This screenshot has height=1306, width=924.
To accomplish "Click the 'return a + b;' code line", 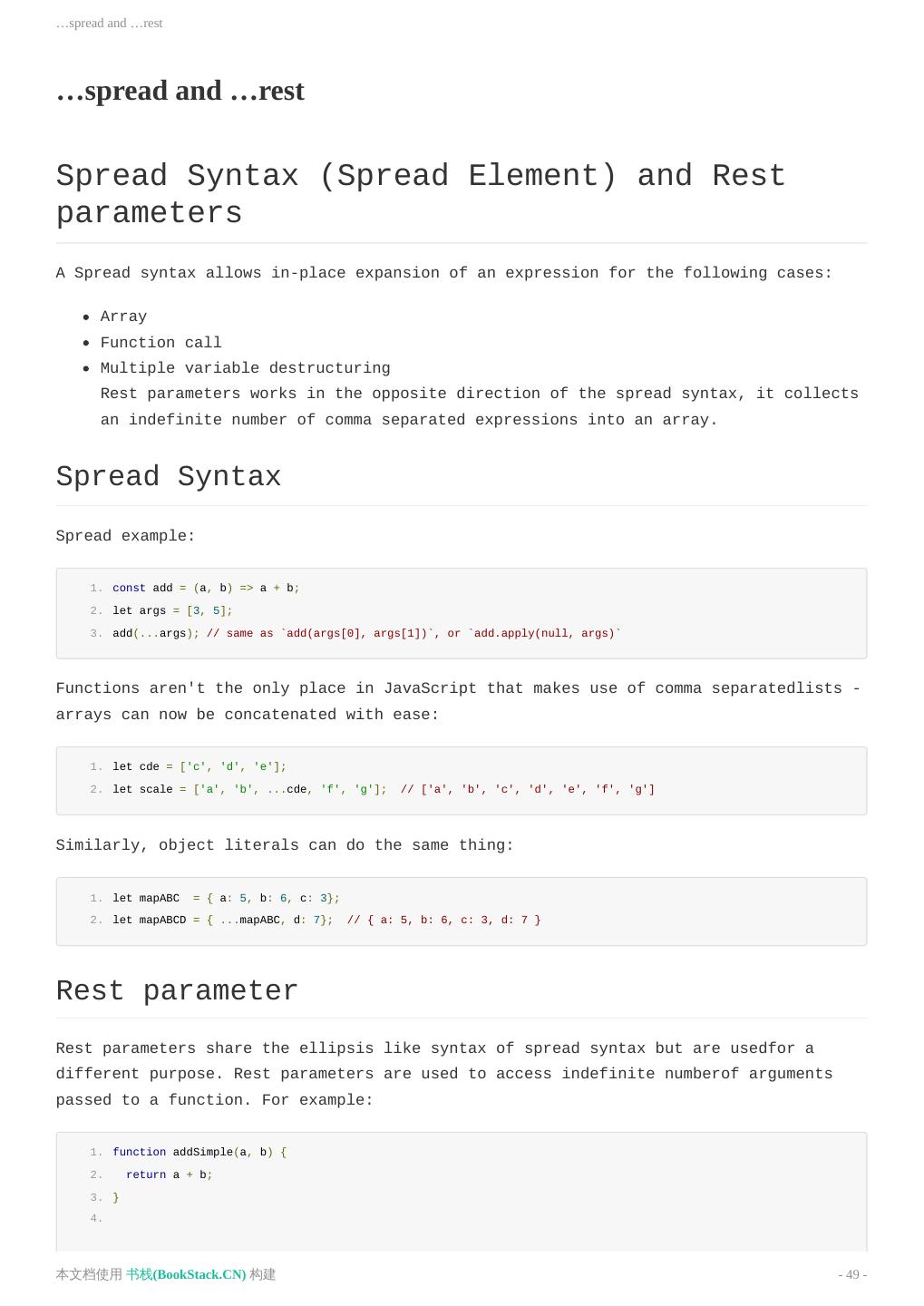I will 169,1174.
